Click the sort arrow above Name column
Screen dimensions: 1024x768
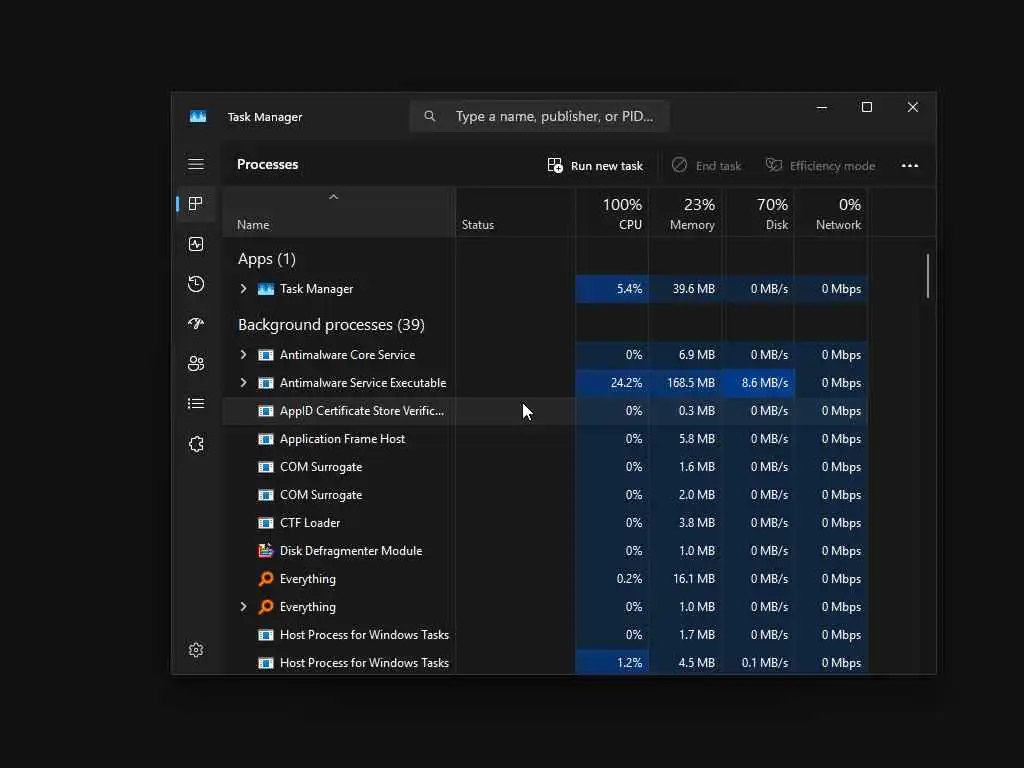[333, 197]
